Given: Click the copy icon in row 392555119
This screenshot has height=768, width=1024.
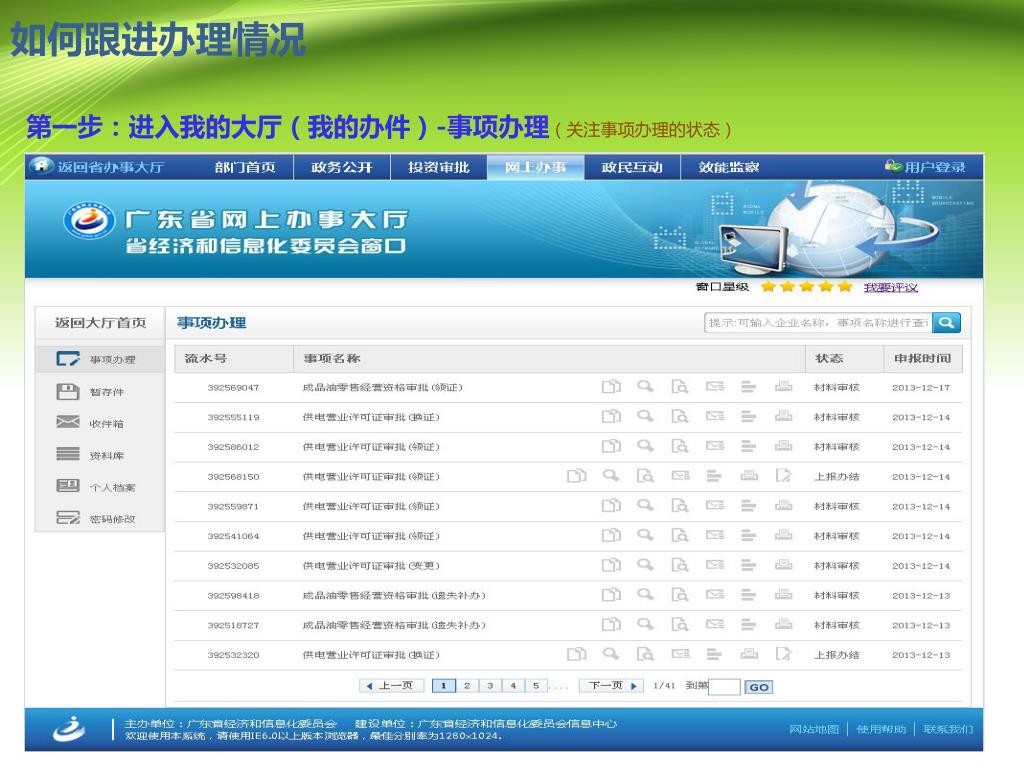Looking at the screenshot, I should click(611, 417).
